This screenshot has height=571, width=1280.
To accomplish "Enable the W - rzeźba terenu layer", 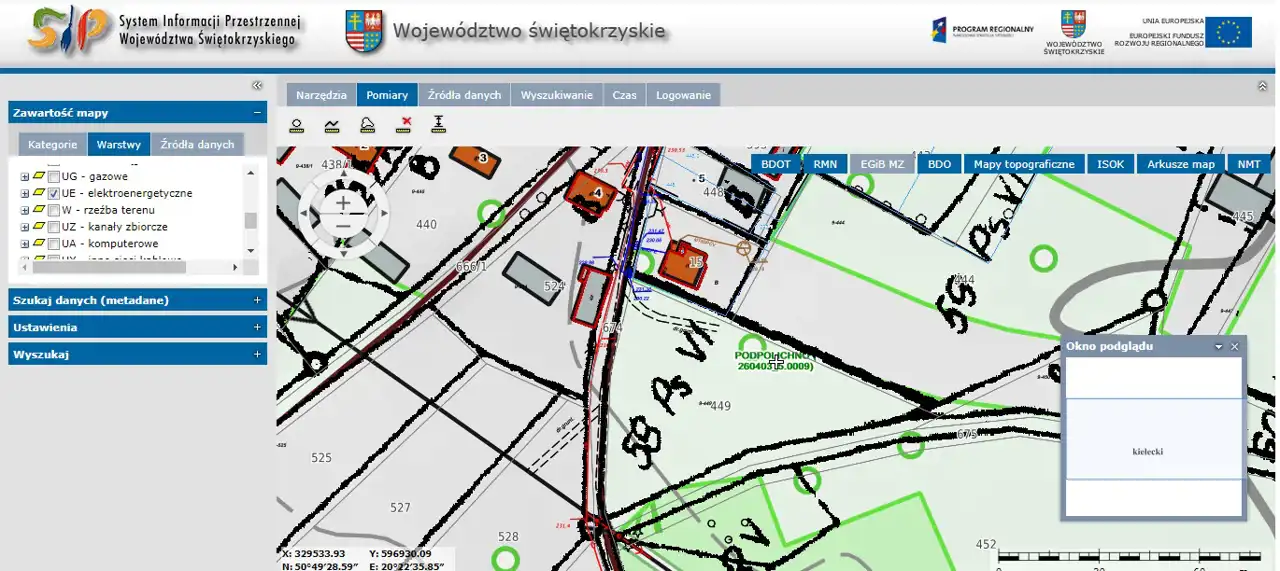I will pyautogui.click(x=54, y=210).
